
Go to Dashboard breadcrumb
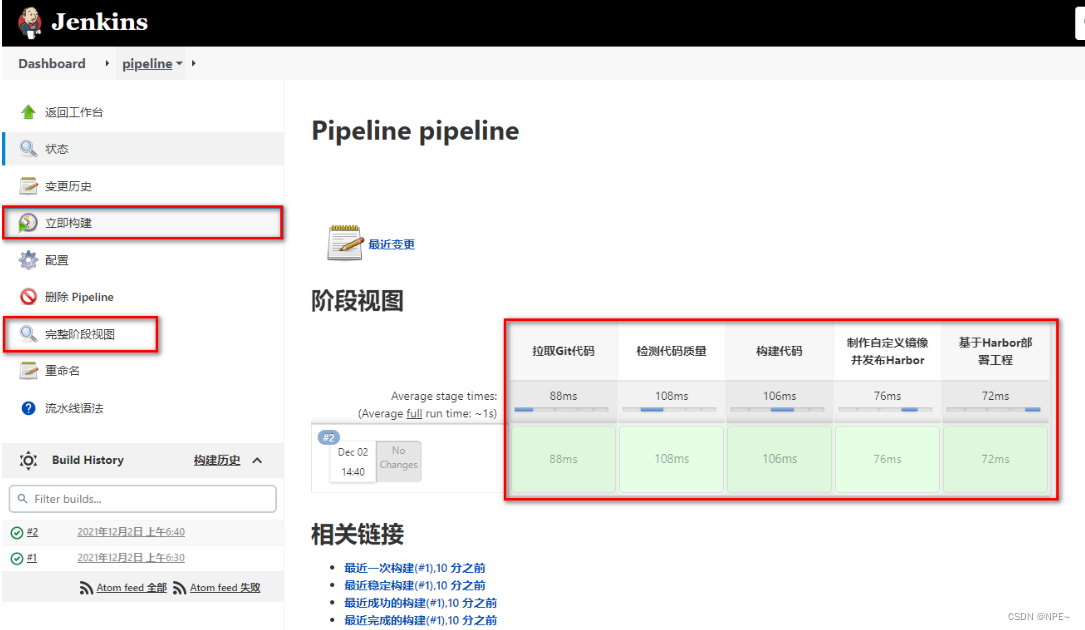click(x=52, y=64)
